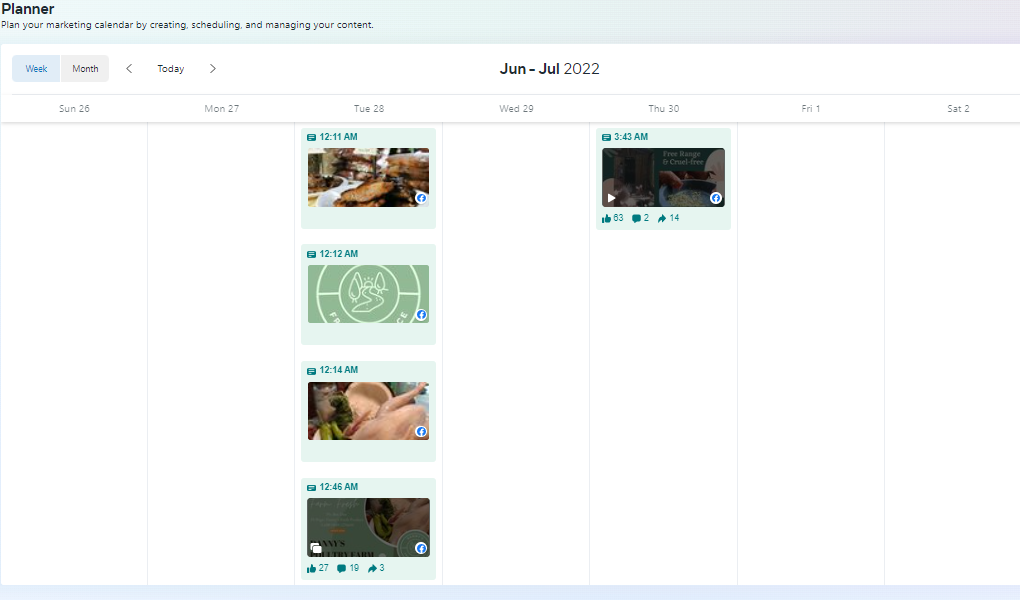Open the 12:11 AM post food thumbnail
This screenshot has width=1020, height=600.
(368, 177)
